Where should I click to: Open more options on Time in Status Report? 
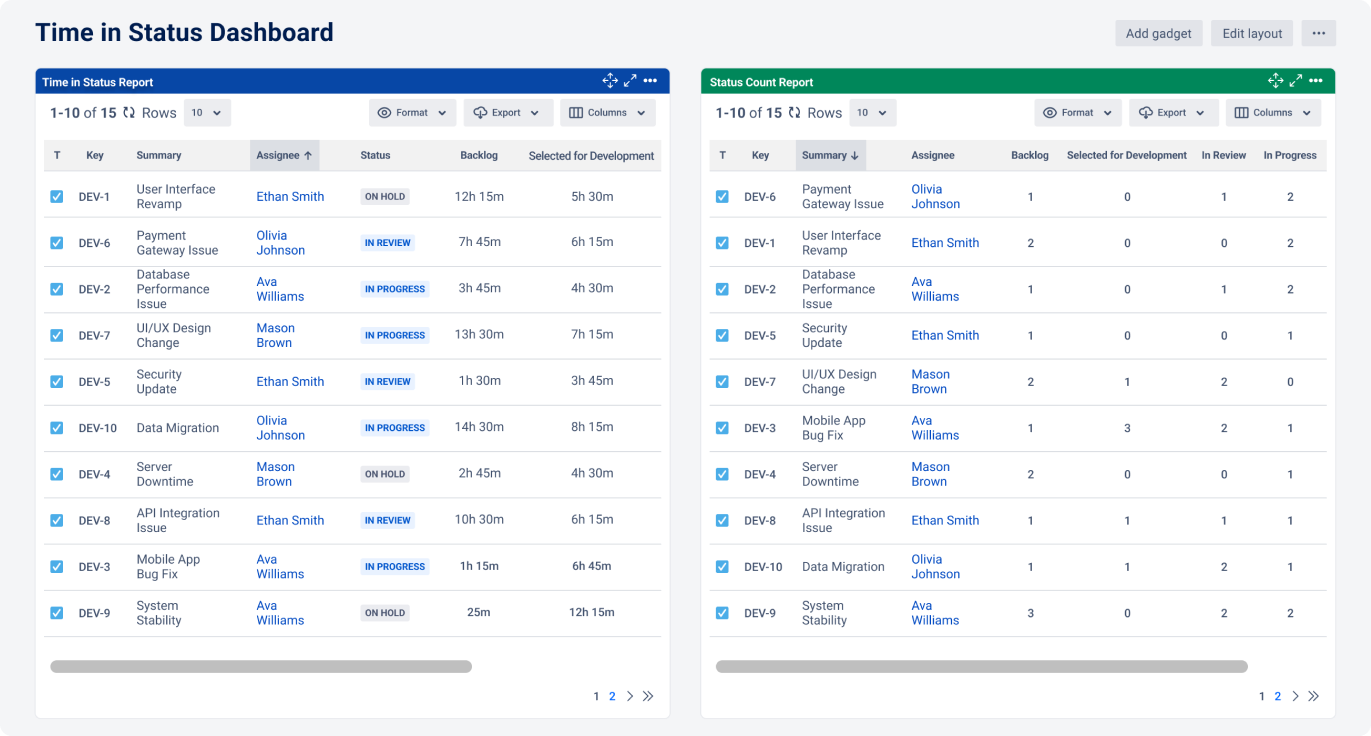[652, 80]
